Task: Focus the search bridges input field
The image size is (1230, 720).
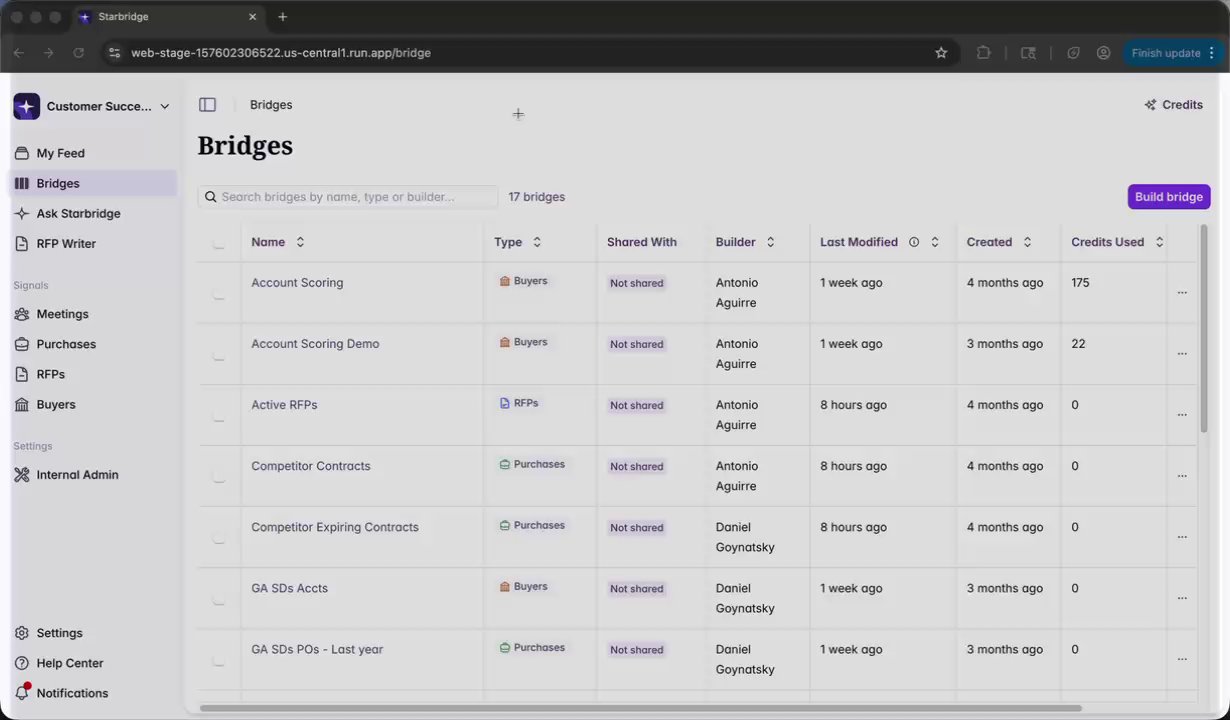Action: point(355,197)
